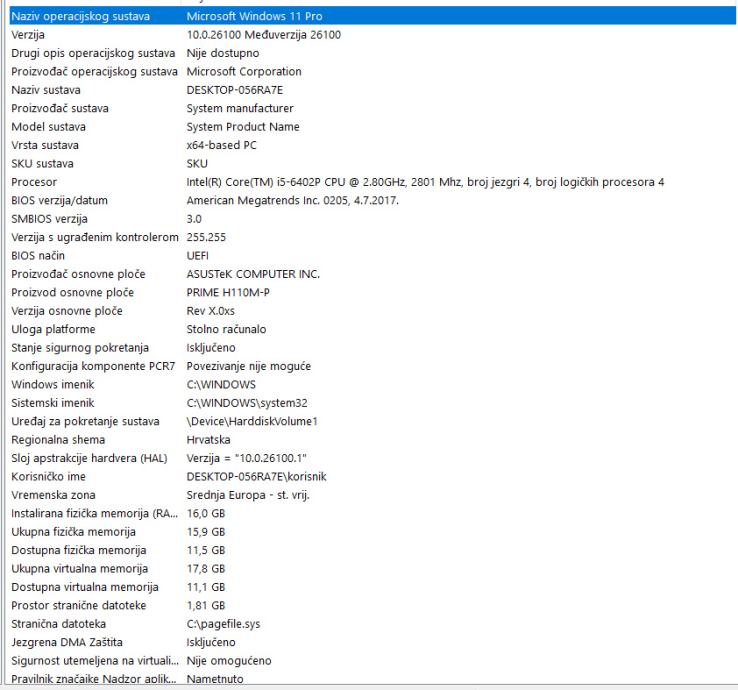Click the 'UEFI' BIOS mode value
The height and width of the screenshot is (690, 738).
197,256
